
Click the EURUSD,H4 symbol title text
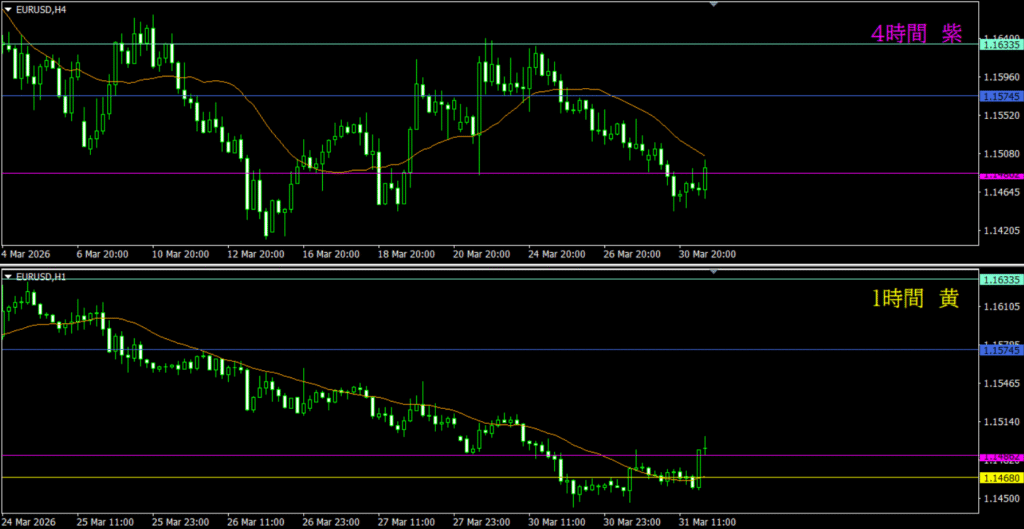(41, 9)
